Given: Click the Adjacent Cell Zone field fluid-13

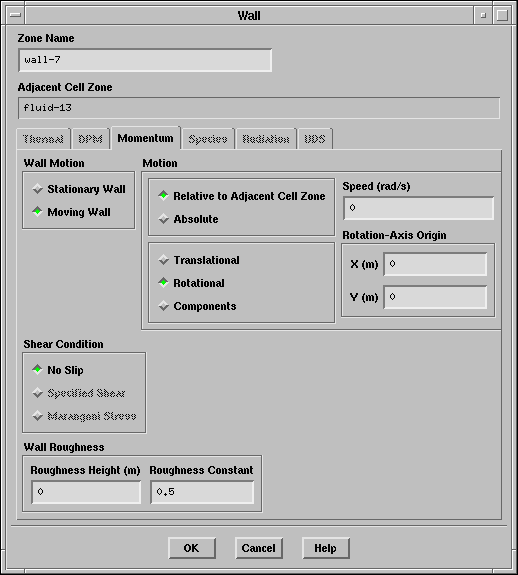Looking at the screenshot, I should [259, 108].
